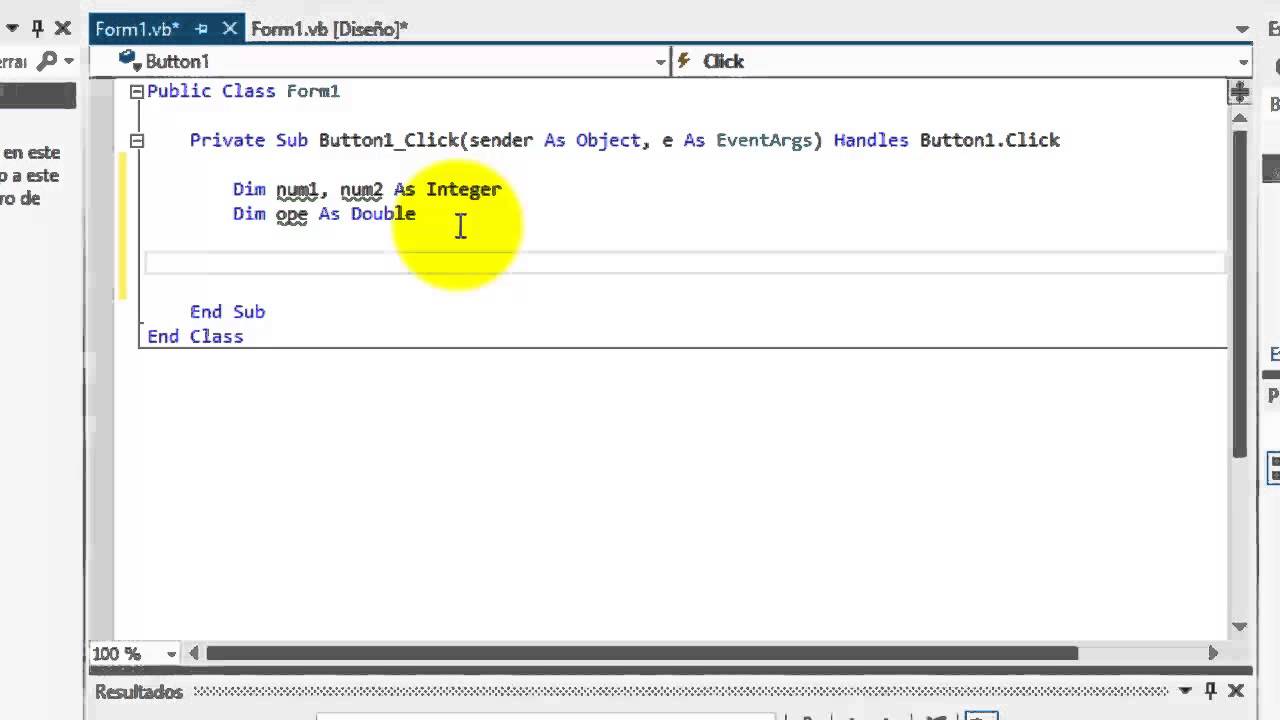Click the EventArgs type in the Sub signature

(x=764, y=141)
